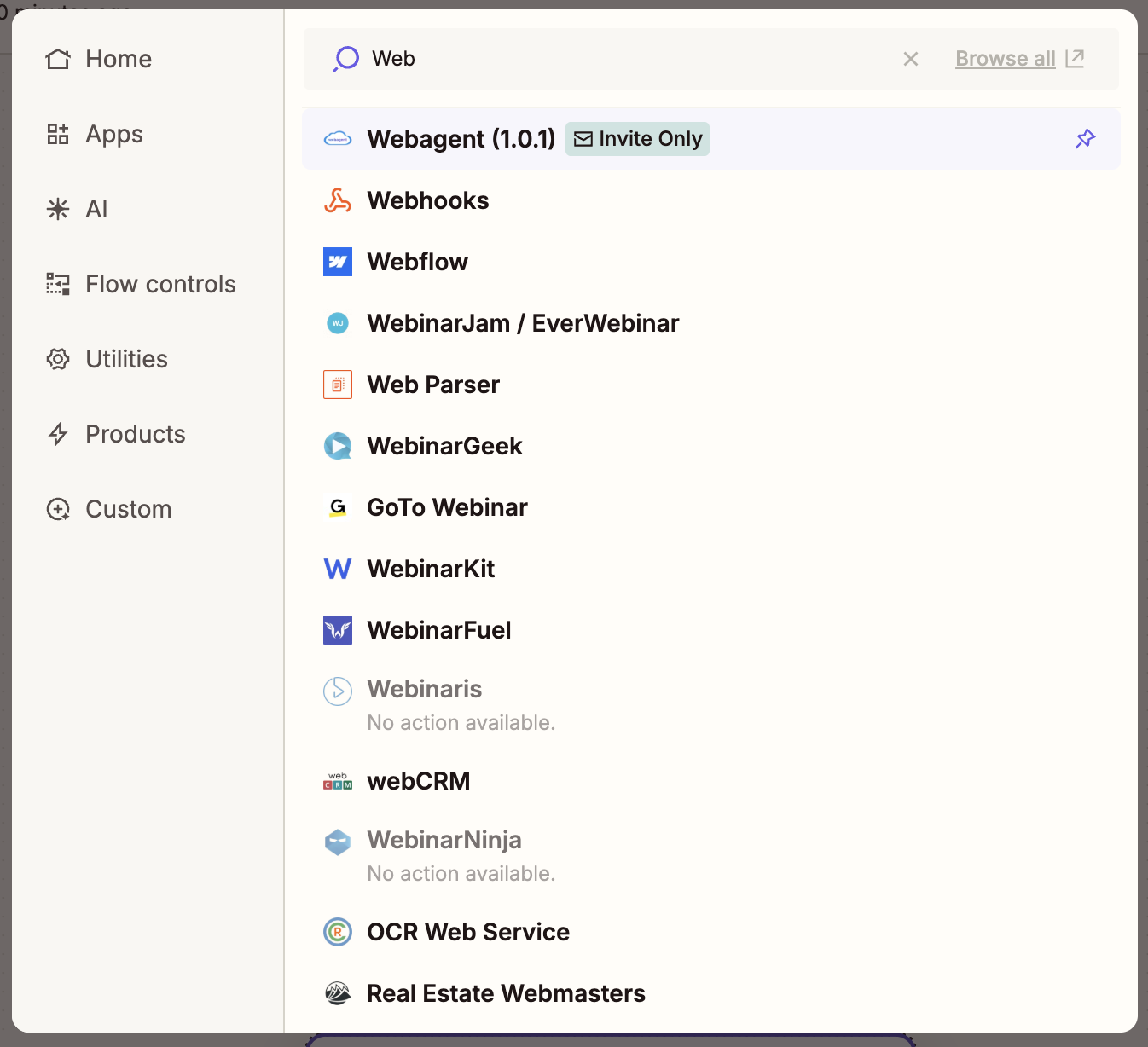Click 'No action available.' under WebinarNinja

click(461, 873)
